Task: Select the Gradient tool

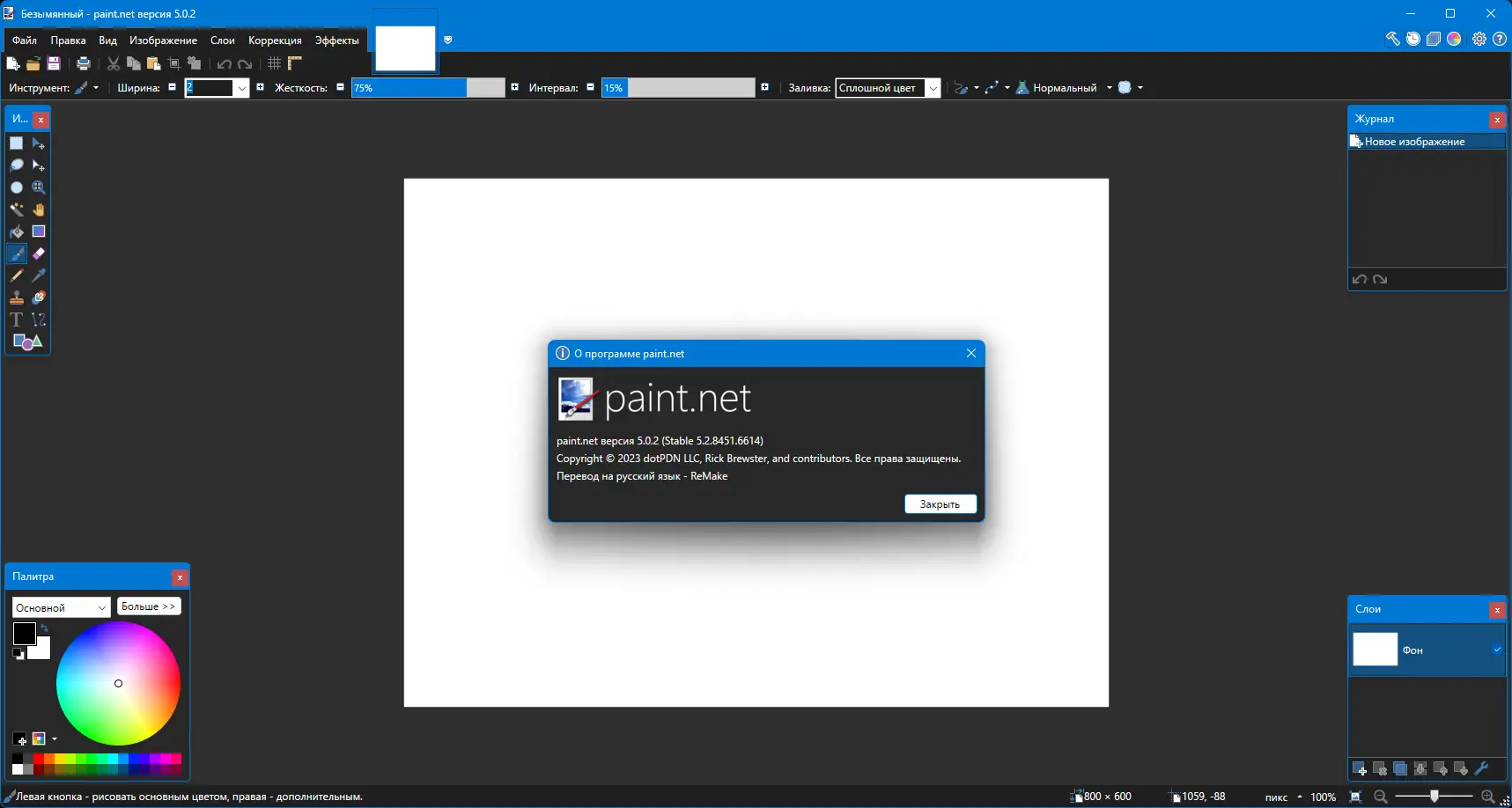Action: pos(39,231)
